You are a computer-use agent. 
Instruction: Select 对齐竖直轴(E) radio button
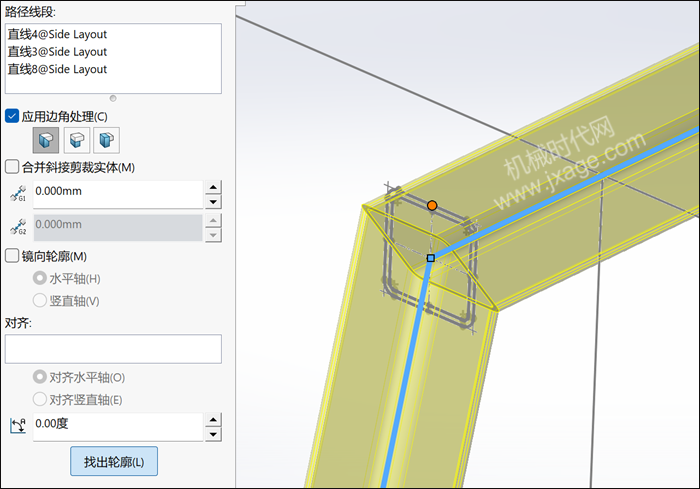(x=40, y=399)
